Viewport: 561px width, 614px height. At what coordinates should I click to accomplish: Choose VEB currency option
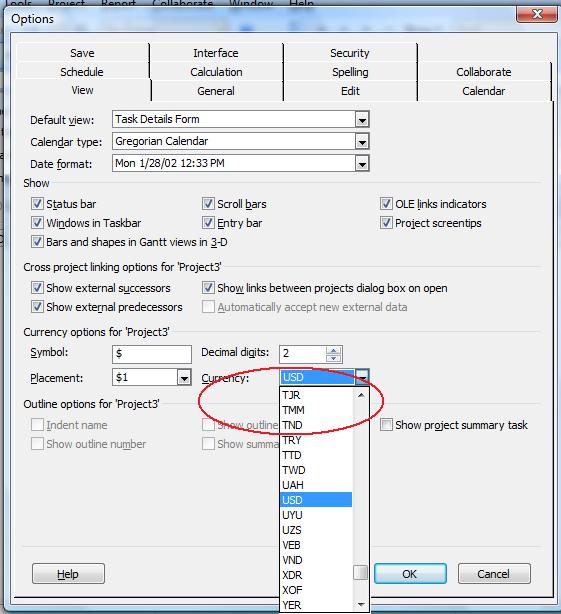[316, 545]
